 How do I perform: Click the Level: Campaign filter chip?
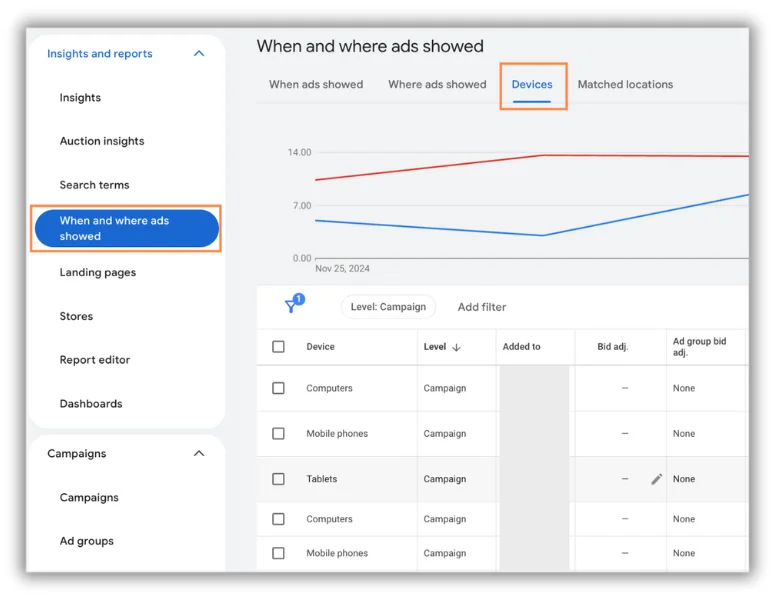[x=388, y=307]
